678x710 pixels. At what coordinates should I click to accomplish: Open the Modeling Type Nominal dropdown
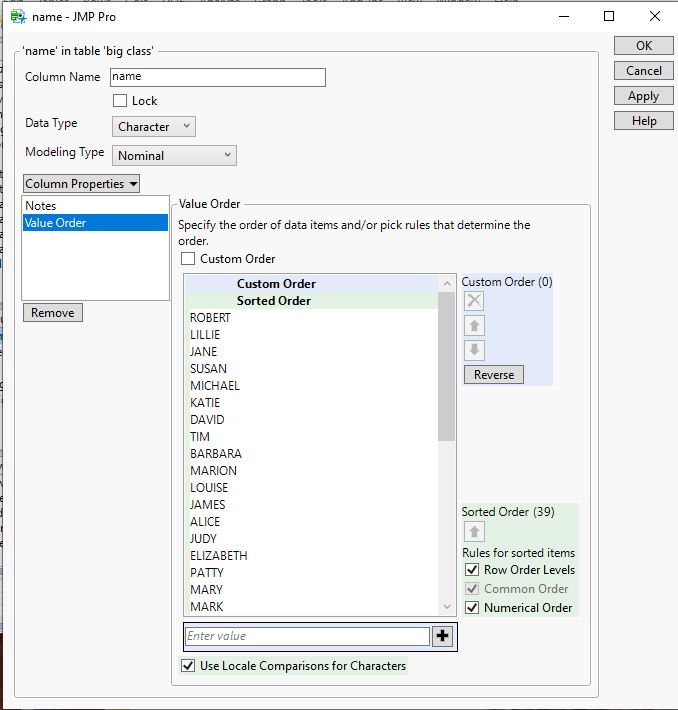[x=174, y=155]
